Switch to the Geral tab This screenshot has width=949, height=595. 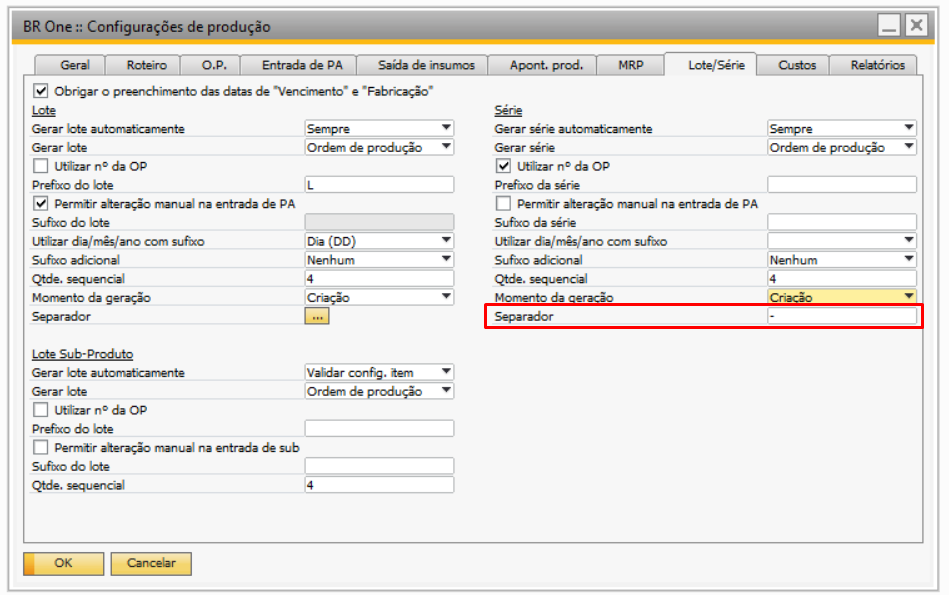point(75,65)
